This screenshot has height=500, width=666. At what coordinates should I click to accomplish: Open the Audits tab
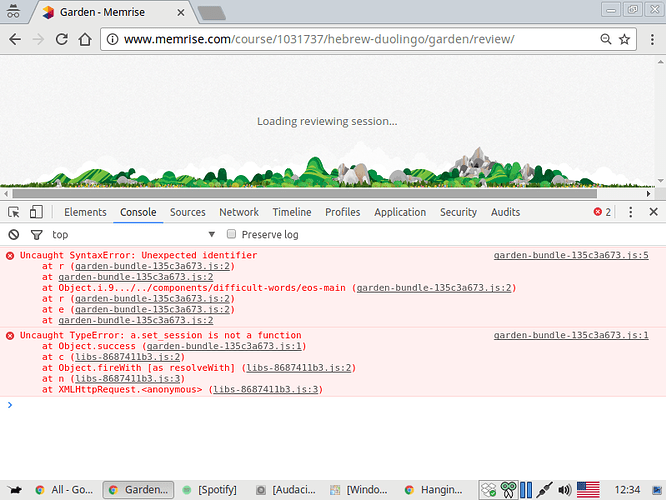(505, 212)
